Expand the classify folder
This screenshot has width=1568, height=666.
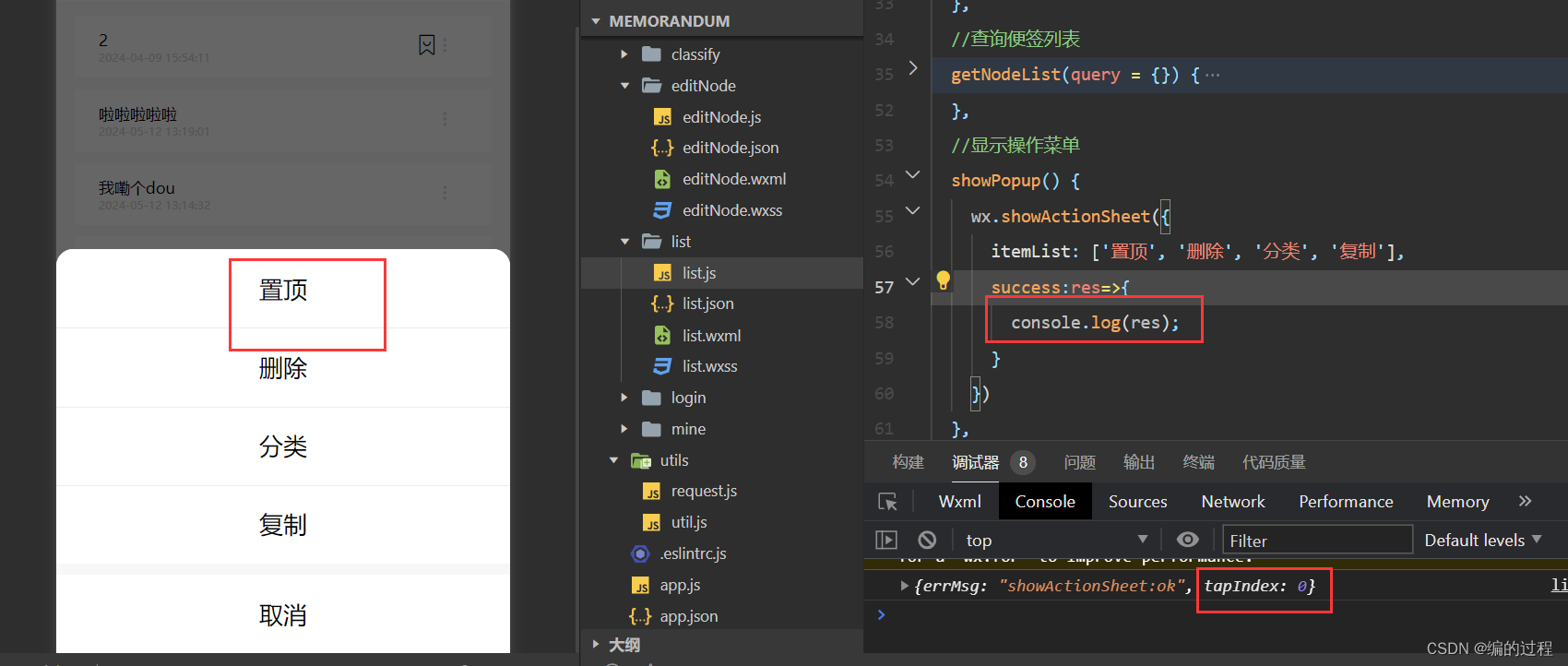click(x=624, y=54)
